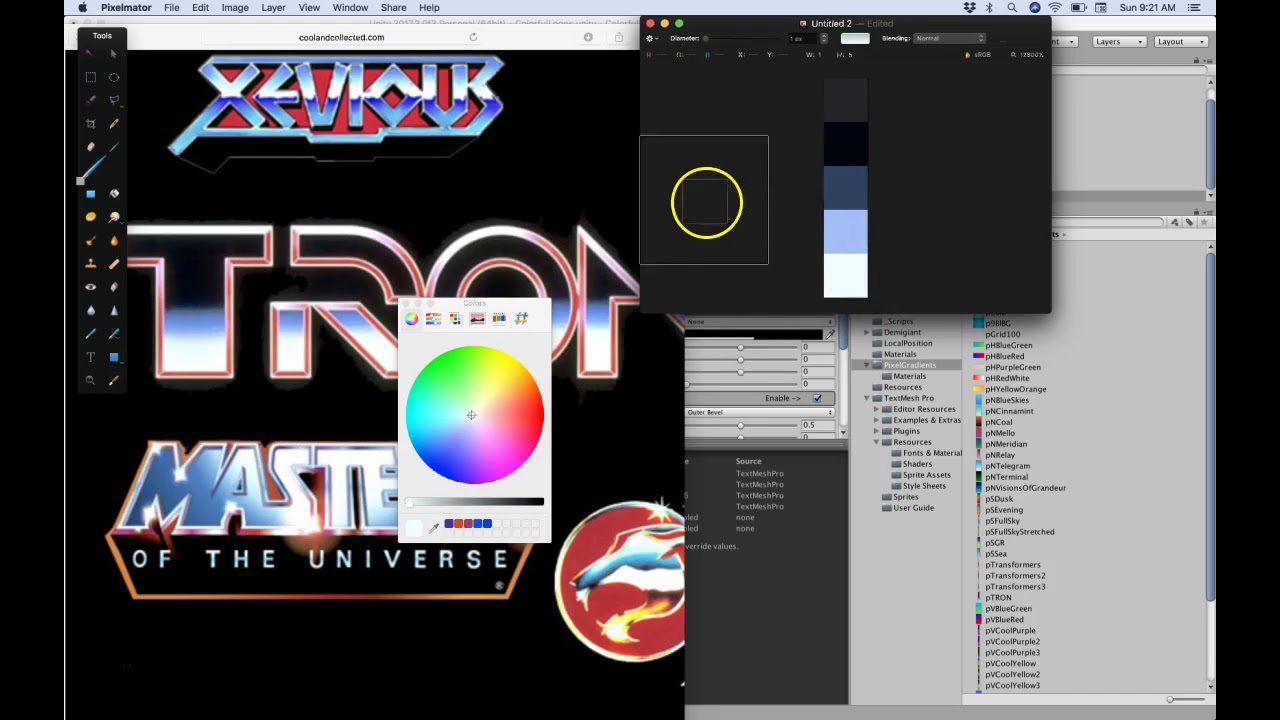The image size is (1280, 720).
Task: Select the Sponge tool (orange)
Action: [91, 217]
